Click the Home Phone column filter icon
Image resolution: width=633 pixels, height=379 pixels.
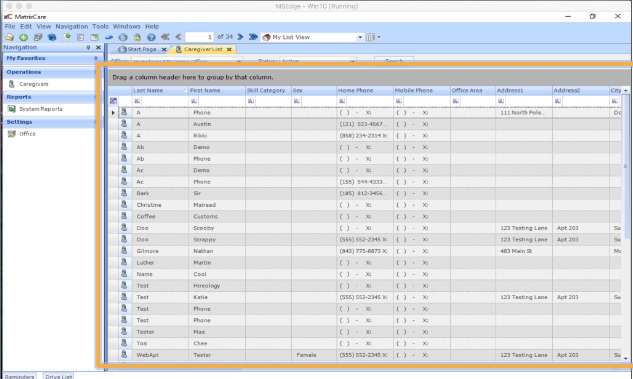(342, 101)
